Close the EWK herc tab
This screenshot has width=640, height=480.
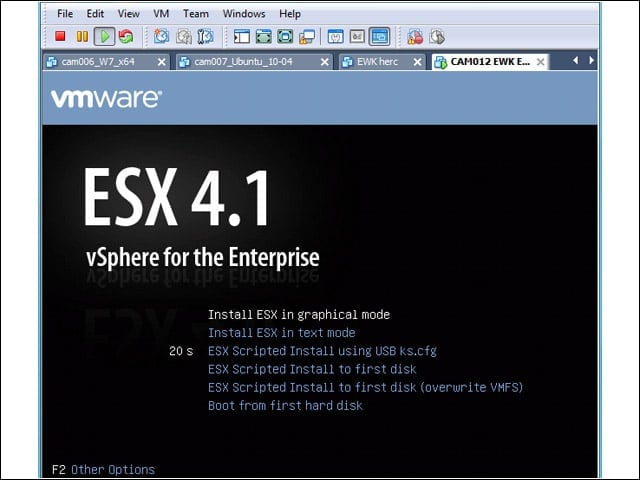click(417, 62)
